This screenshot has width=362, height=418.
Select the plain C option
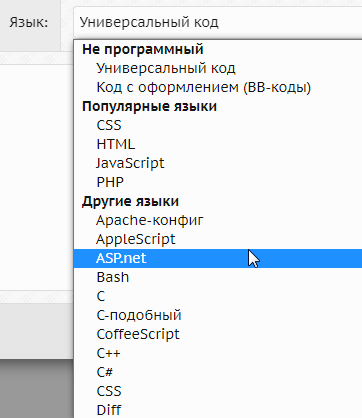(x=218, y=296)
